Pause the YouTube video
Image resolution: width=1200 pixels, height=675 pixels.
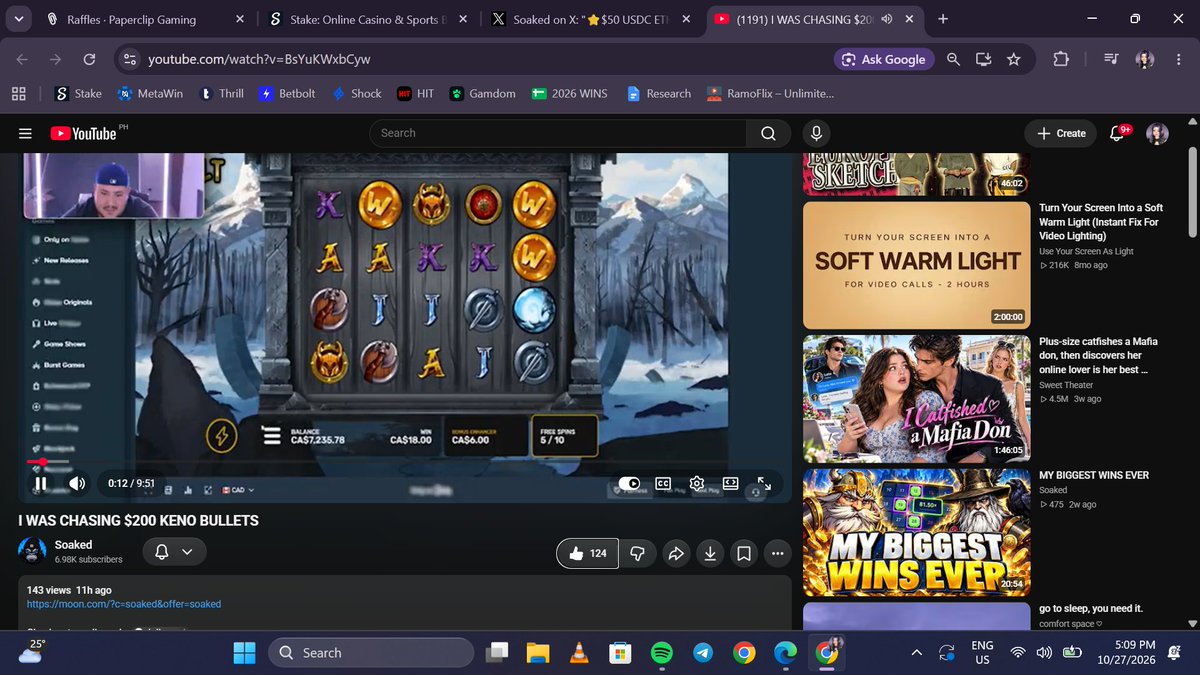pyautogui.click(x=41, y=484)
